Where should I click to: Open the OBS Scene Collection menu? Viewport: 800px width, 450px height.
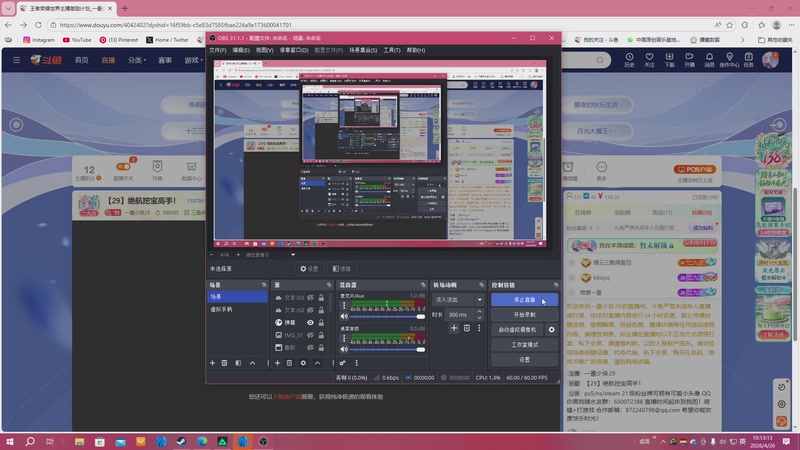point(363,50)
